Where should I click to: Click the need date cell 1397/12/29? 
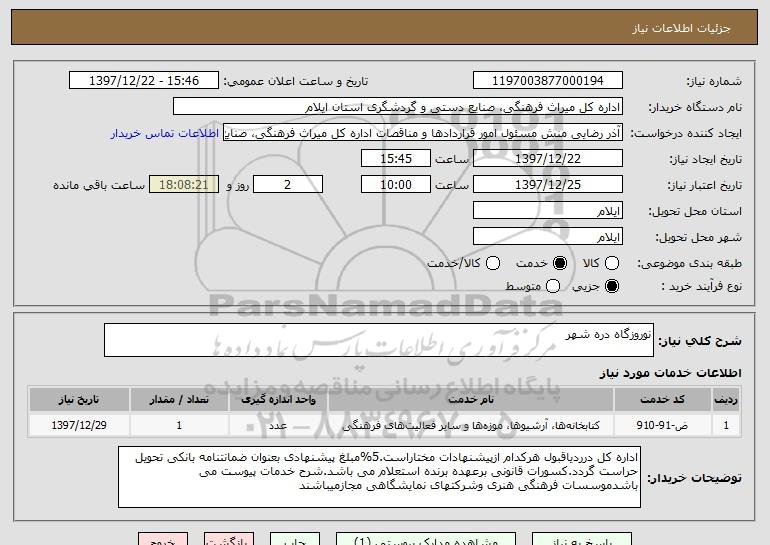pos(79,425)
